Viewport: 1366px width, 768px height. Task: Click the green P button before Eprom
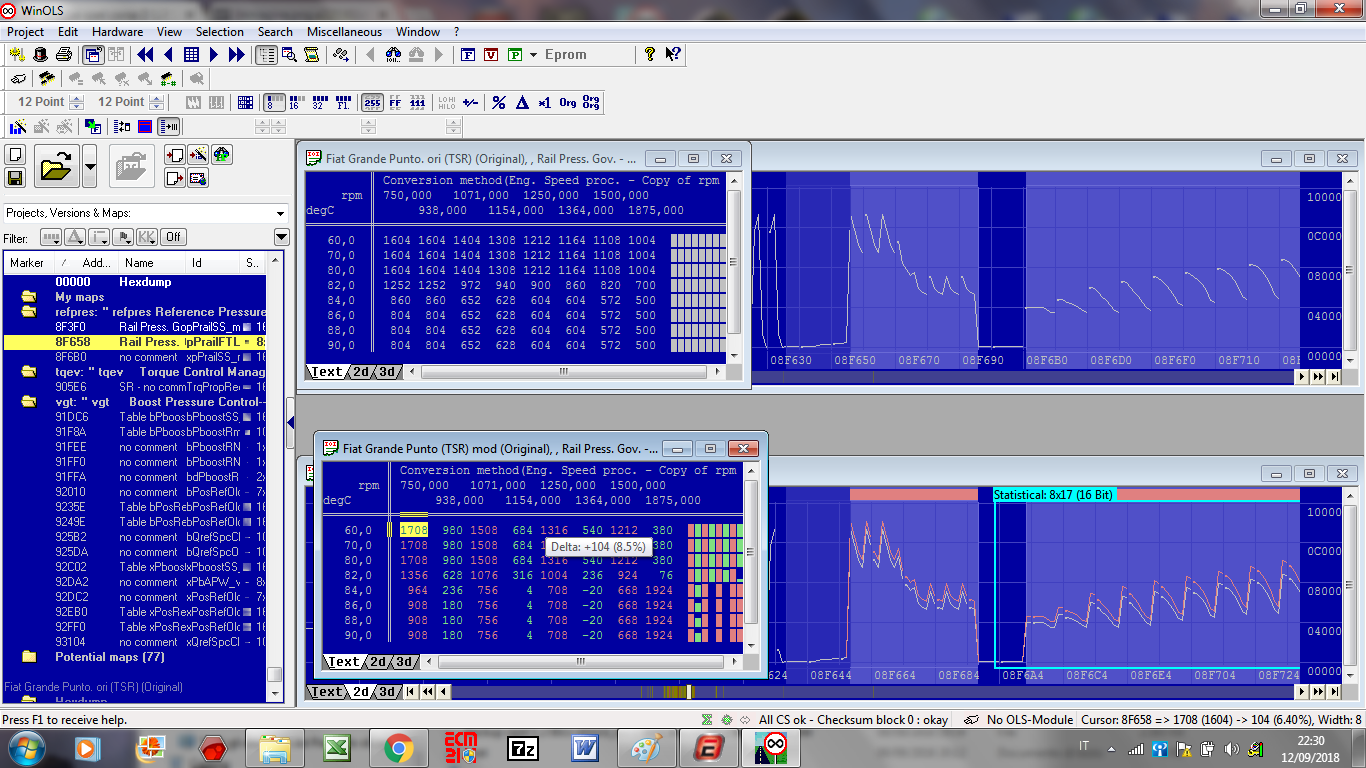515,54
